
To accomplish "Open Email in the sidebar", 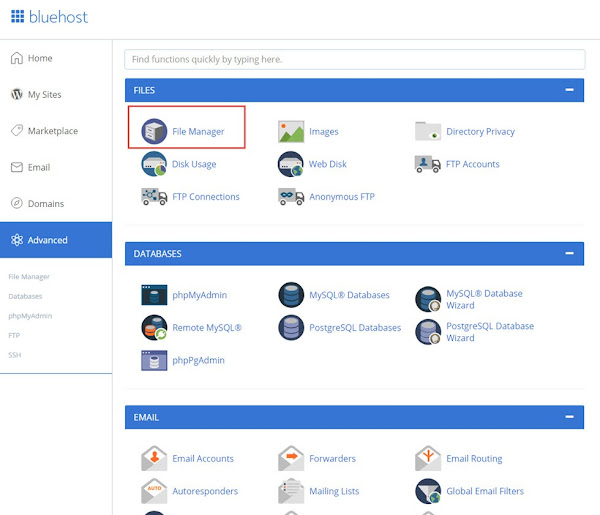I will tap(56, 167).
